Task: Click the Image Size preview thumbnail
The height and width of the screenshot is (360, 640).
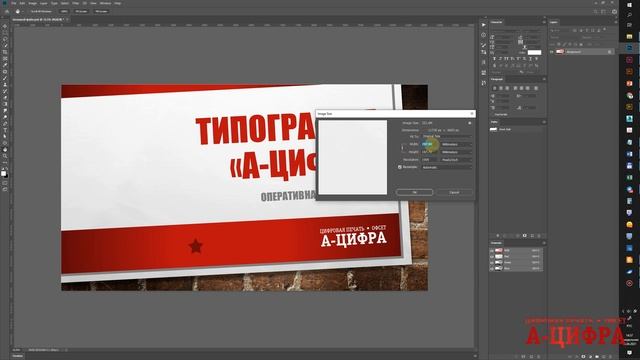Action: (x=353, y=157)
